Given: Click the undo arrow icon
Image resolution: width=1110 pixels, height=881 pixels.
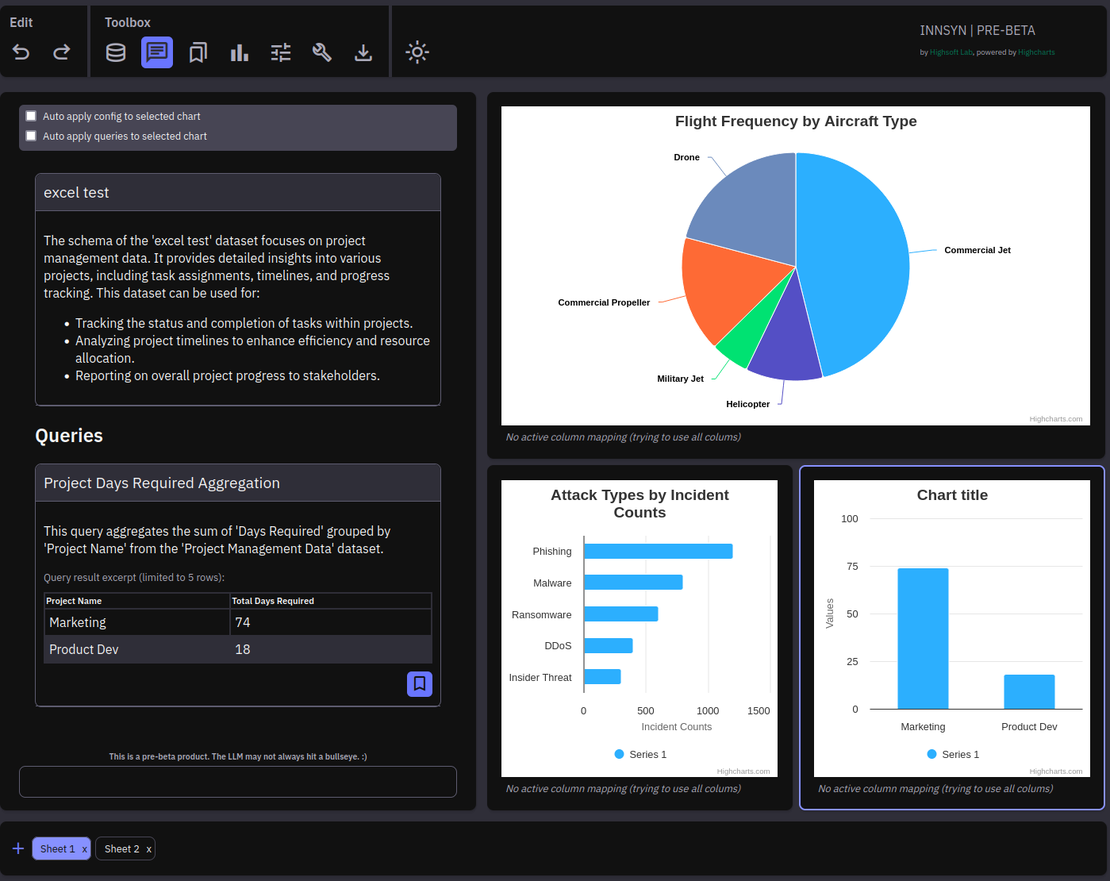Looking at the screenshot, I should 21,53.
